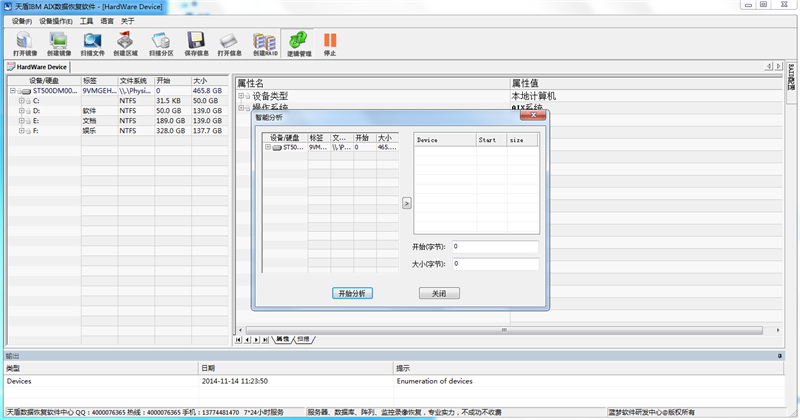Click the 创建区域 (create region) flag icon
800x420 pixels.
(x=126, y=44)
